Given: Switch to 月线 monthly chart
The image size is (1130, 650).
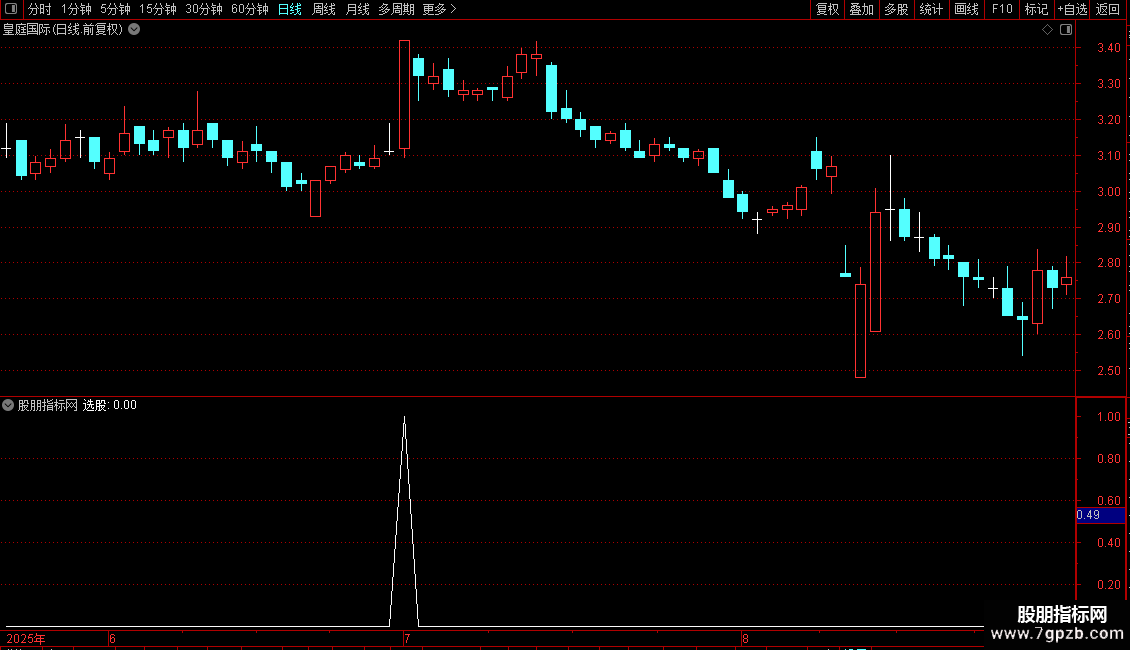Looking at the screenshot, I should 357,9.
